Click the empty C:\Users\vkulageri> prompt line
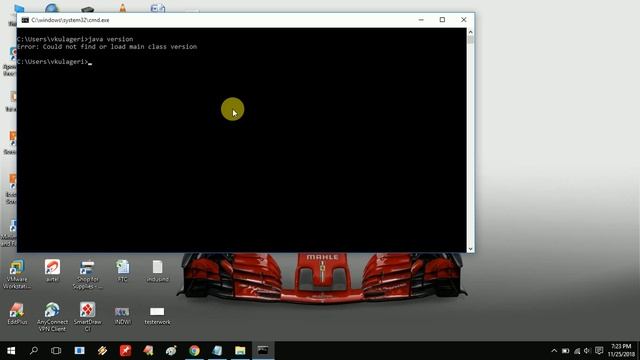The height and width of the screenshot is (360, 640). pos(54,62)
